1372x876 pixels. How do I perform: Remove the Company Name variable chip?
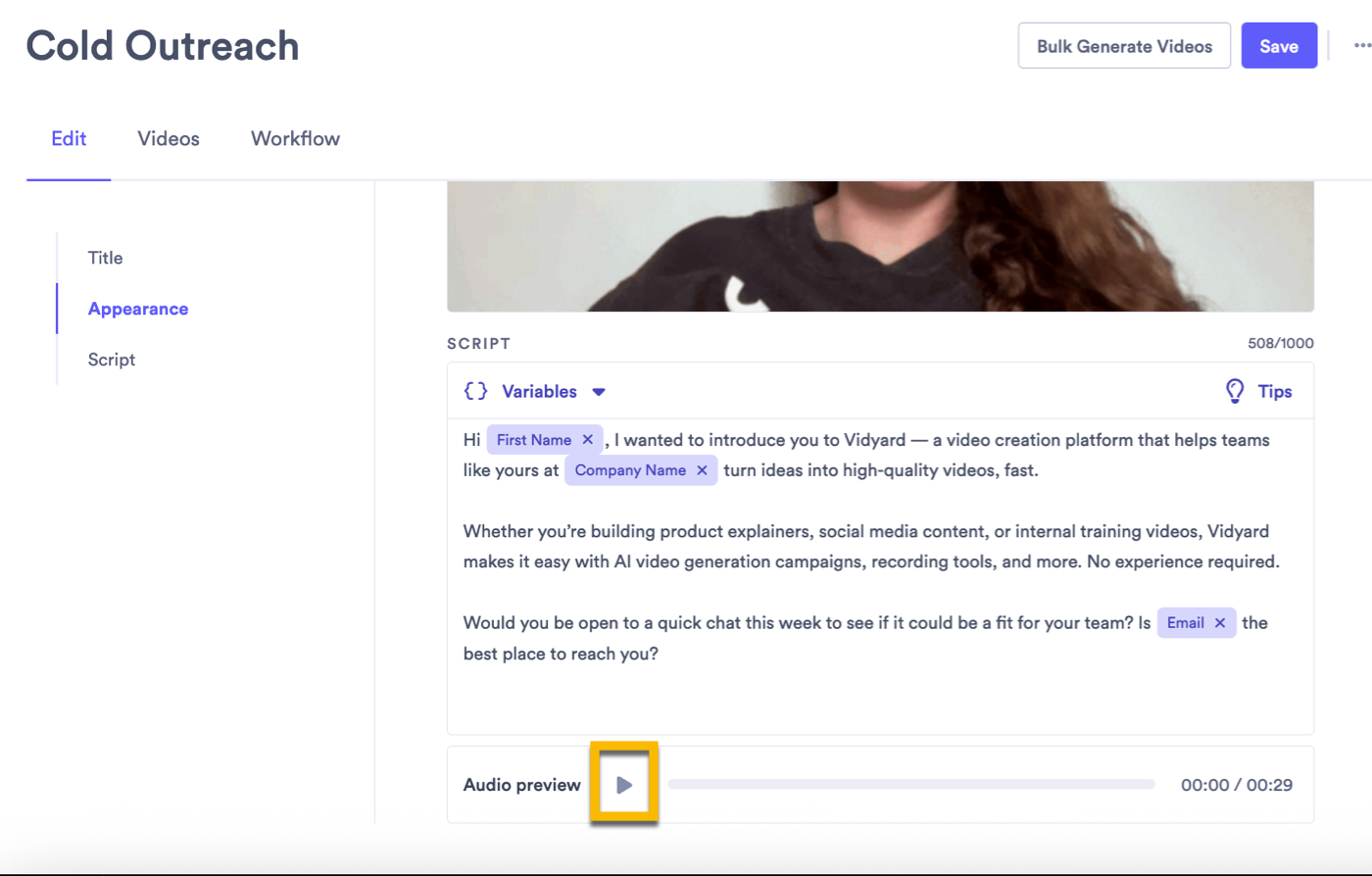pos(704,470)
